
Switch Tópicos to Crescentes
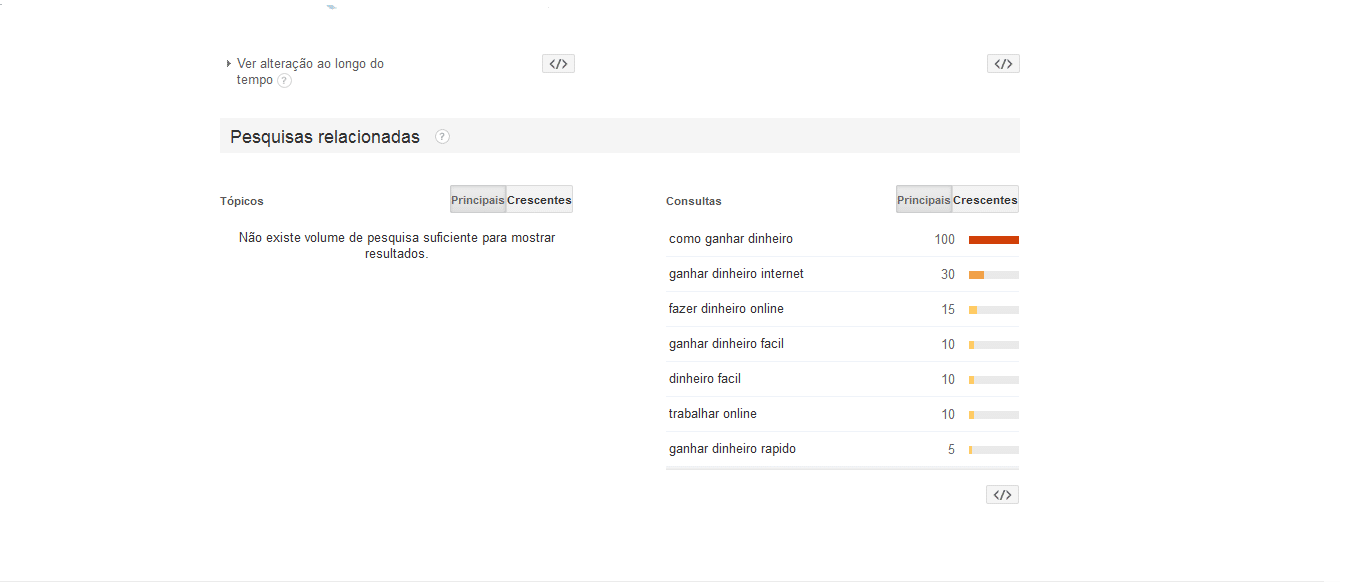[540, 200]
